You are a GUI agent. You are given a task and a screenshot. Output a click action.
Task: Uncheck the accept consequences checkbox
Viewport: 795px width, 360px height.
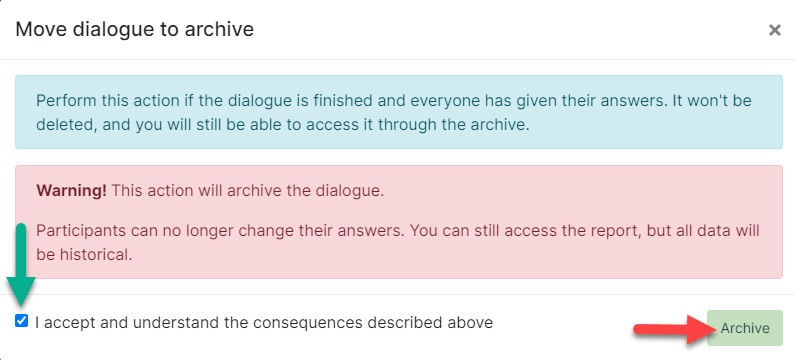pyautogui.click(x=21, y=320)
